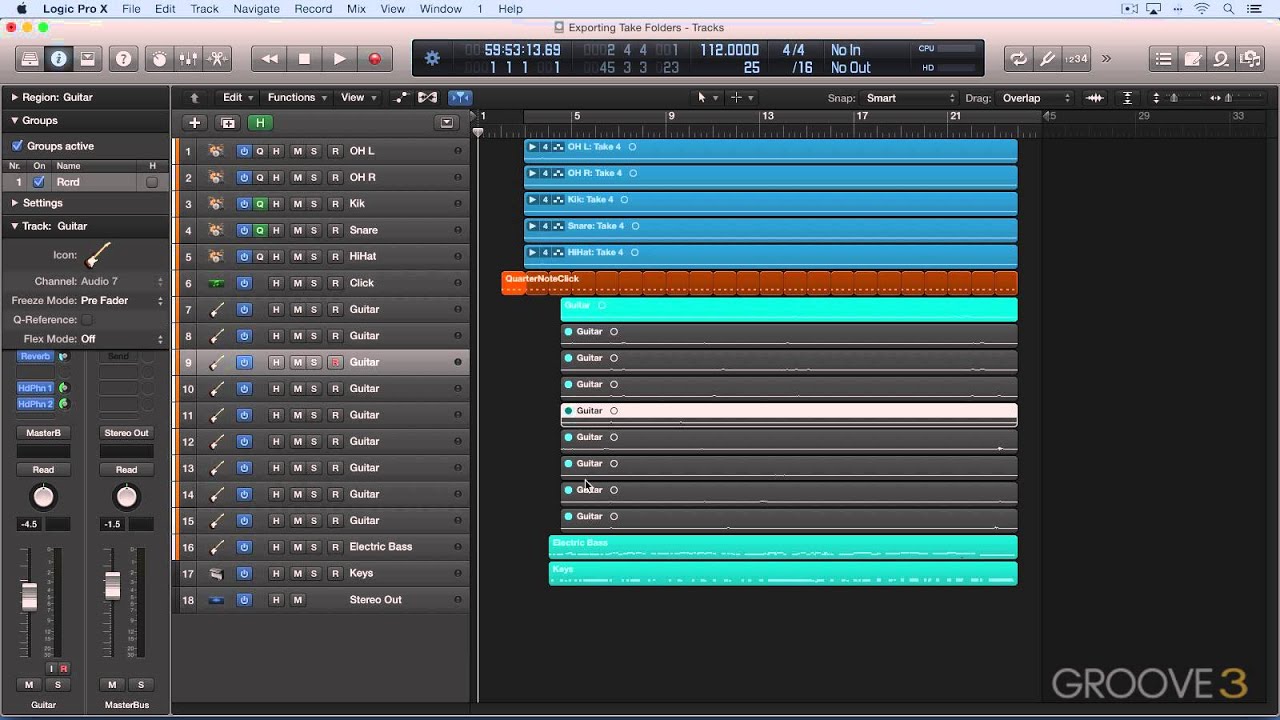Toggle green Hide tracks H button
Screen dimensions: 1280x720
[260, 123]
